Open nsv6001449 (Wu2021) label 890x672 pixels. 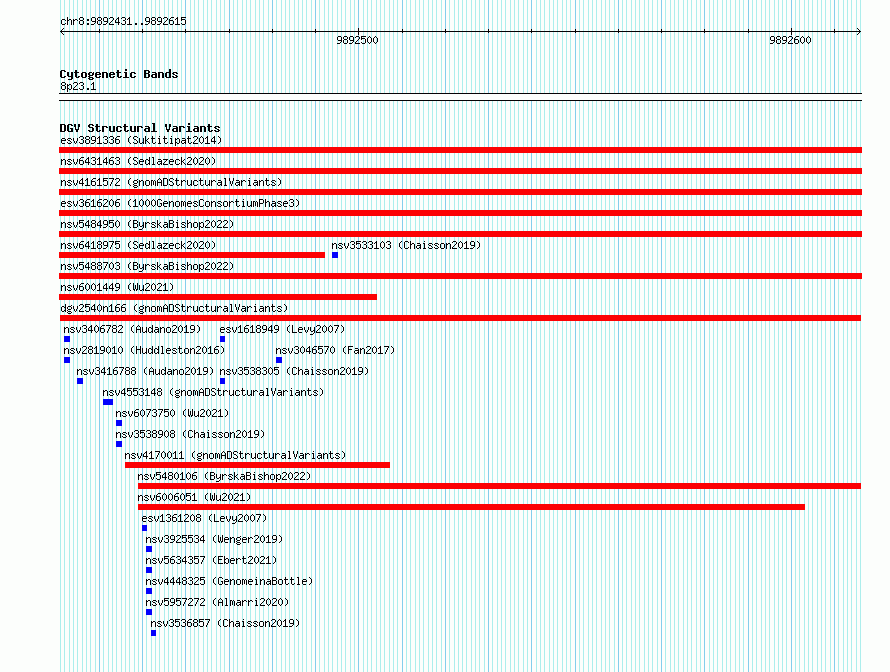click(x=117, y=287)
